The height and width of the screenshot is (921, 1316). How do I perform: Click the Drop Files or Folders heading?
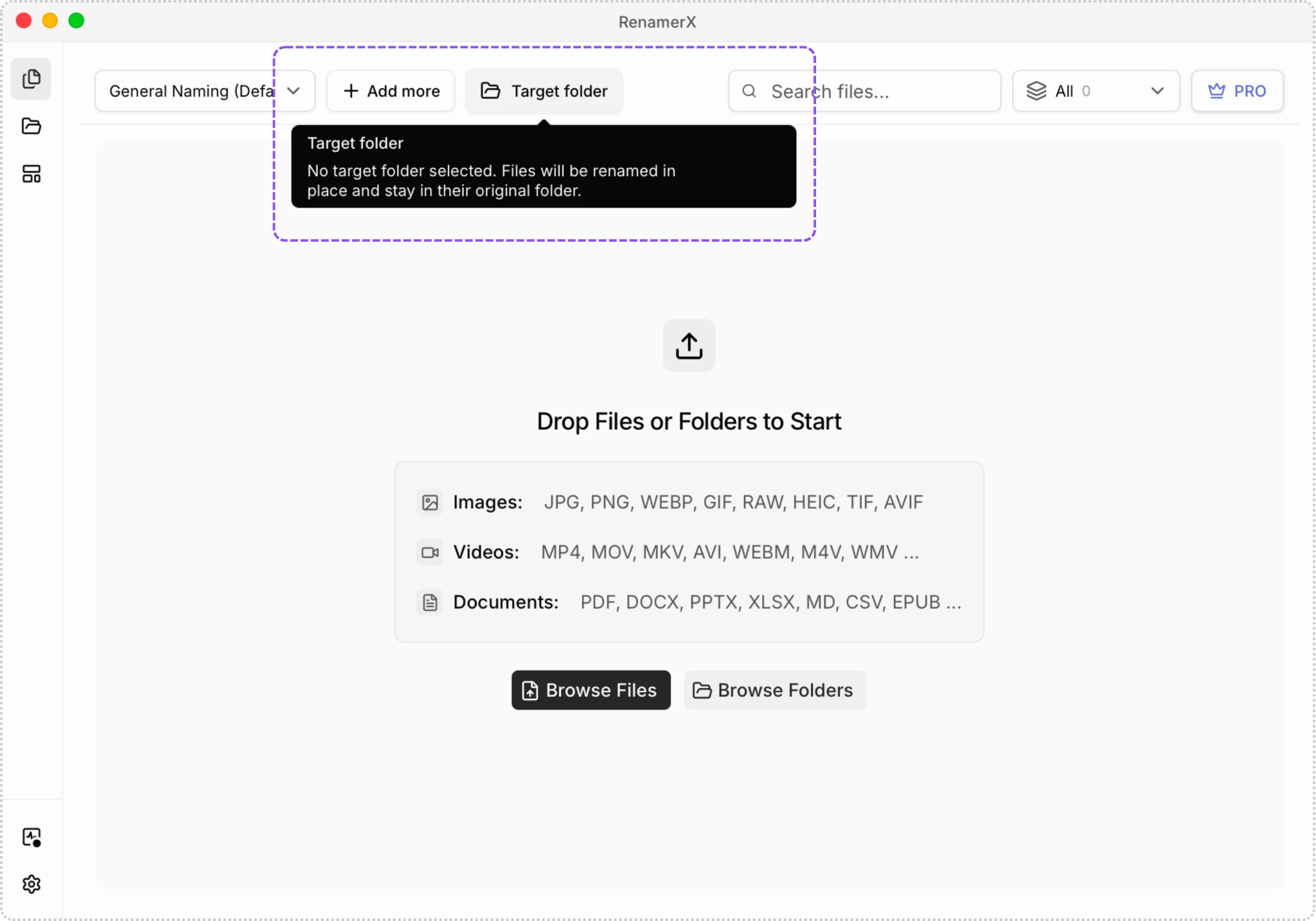pos(689,422)
